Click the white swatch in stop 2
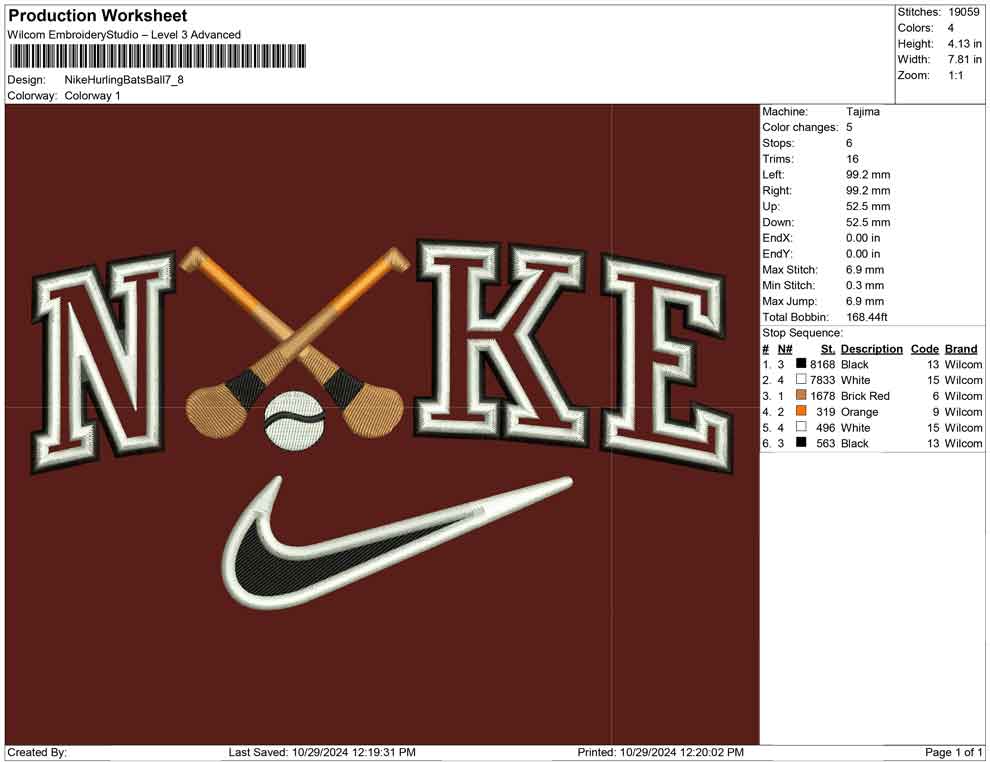990x762 pixels. [x=801, y=379]
